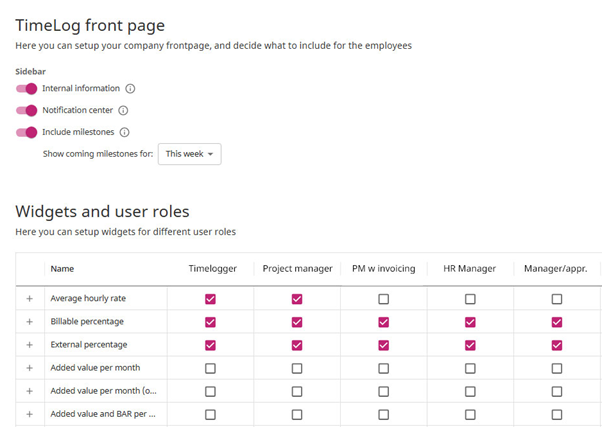The width and height of the screenshot is (602, 427).
Task: Click the Name column header
Action: [62, 269]
